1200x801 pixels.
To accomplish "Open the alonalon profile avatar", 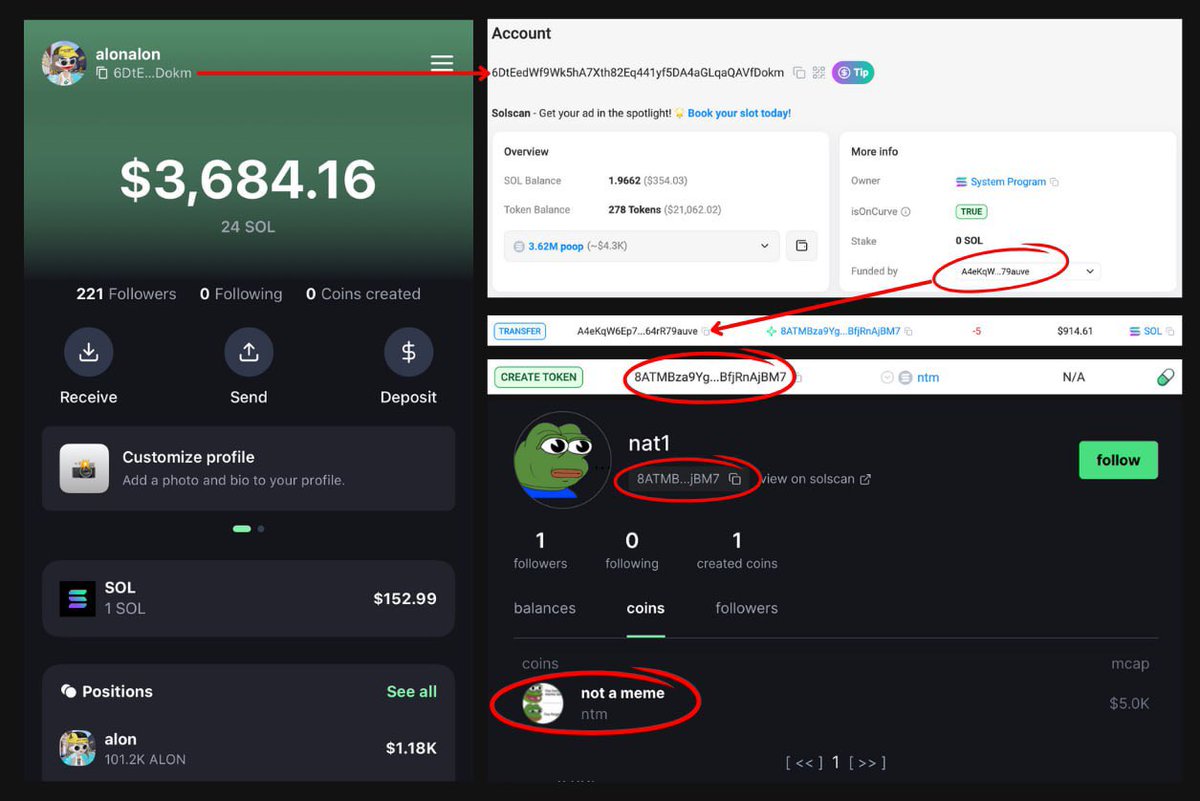I will 64,63.
